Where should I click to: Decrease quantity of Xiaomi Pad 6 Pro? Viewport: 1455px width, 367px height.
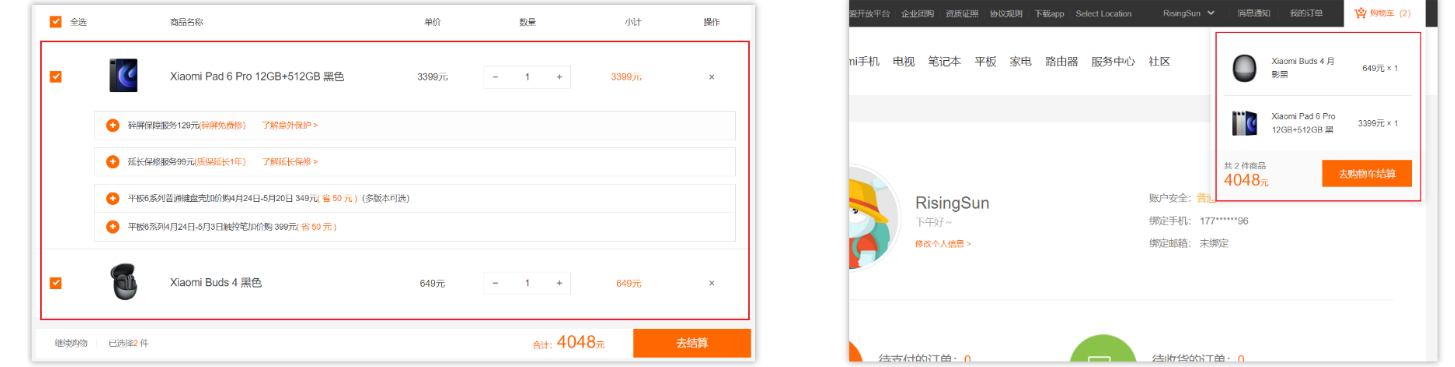pos(495,77)
